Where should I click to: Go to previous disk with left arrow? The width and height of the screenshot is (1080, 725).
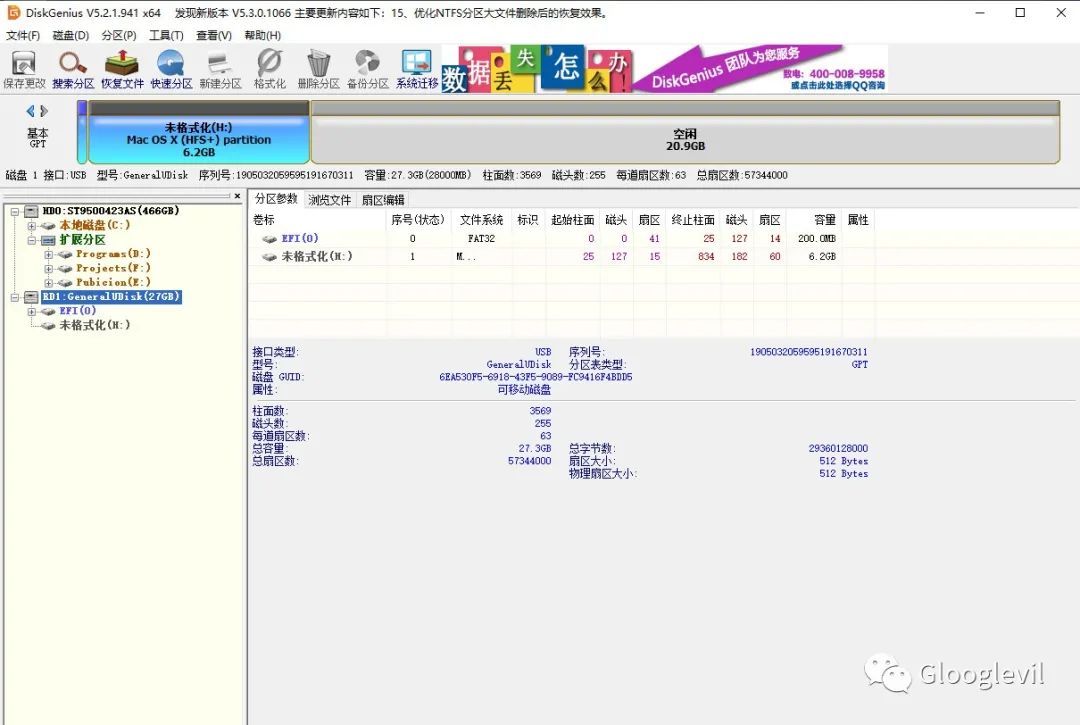(30, 111)
